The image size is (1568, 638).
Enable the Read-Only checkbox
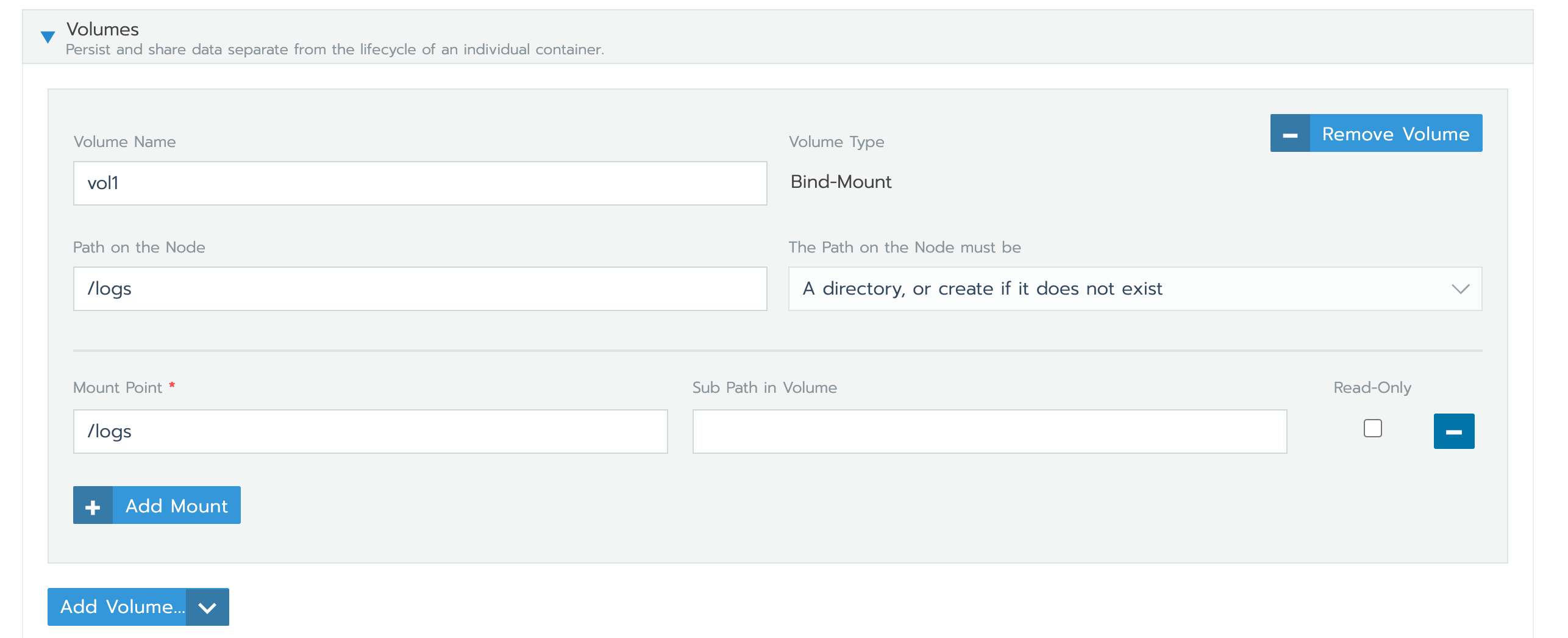pyautogui.click(x=1372, y=429)
